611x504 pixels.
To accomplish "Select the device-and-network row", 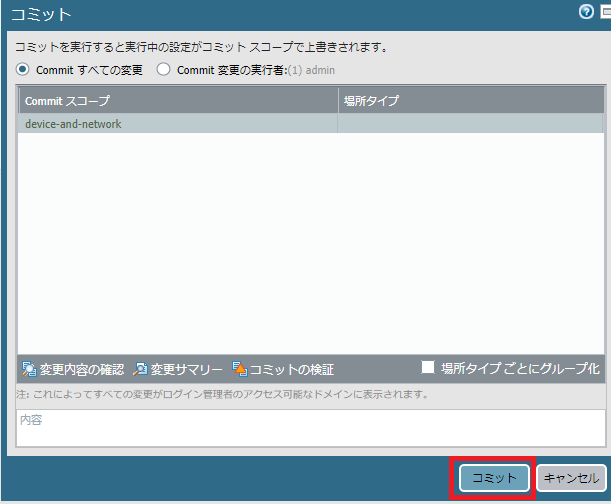I will (x=311, y=124).
